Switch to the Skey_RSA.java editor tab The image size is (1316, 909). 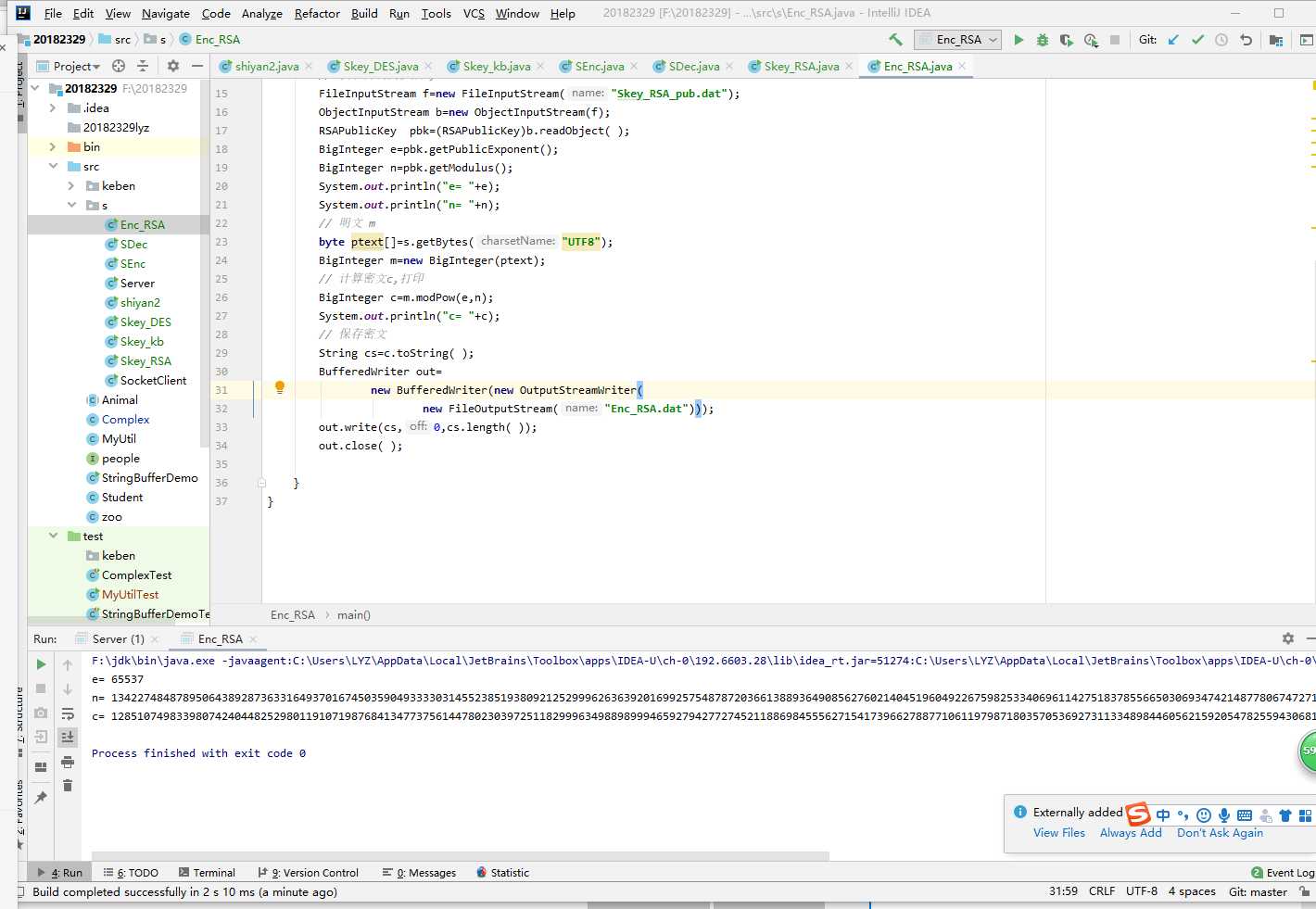(x=801, y=66)
